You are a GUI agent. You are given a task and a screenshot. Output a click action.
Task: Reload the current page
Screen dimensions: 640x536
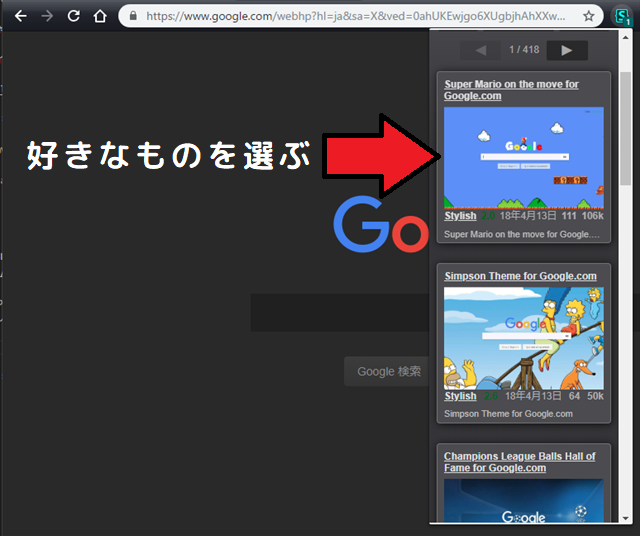[73, 16]
